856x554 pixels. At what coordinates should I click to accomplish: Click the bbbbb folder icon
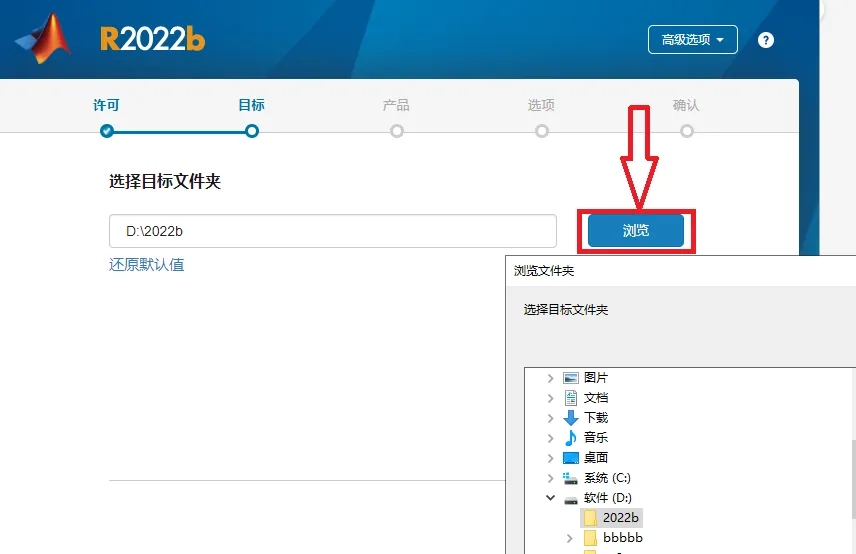point(590,538)
